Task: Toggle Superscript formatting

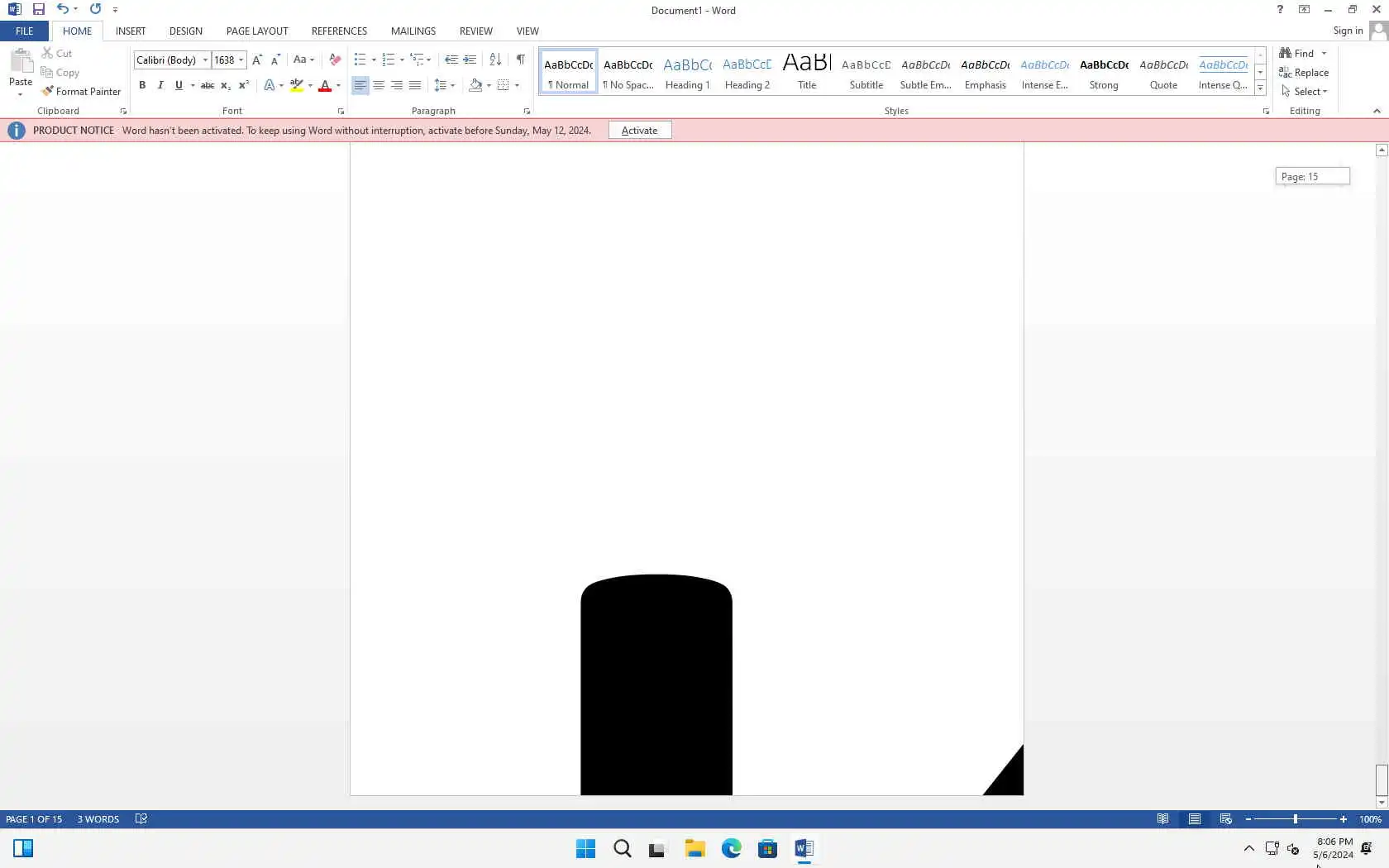Action: (244, 85)
